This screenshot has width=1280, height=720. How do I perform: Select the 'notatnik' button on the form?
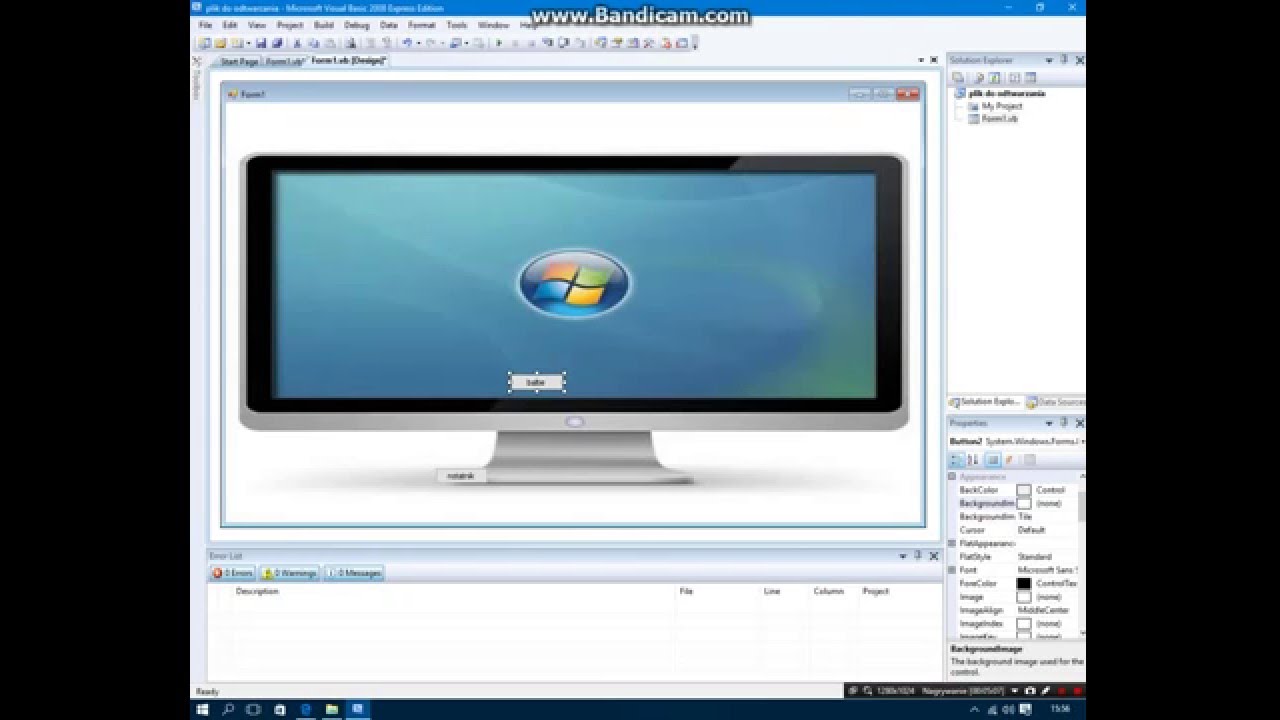(x=461, y=476)
